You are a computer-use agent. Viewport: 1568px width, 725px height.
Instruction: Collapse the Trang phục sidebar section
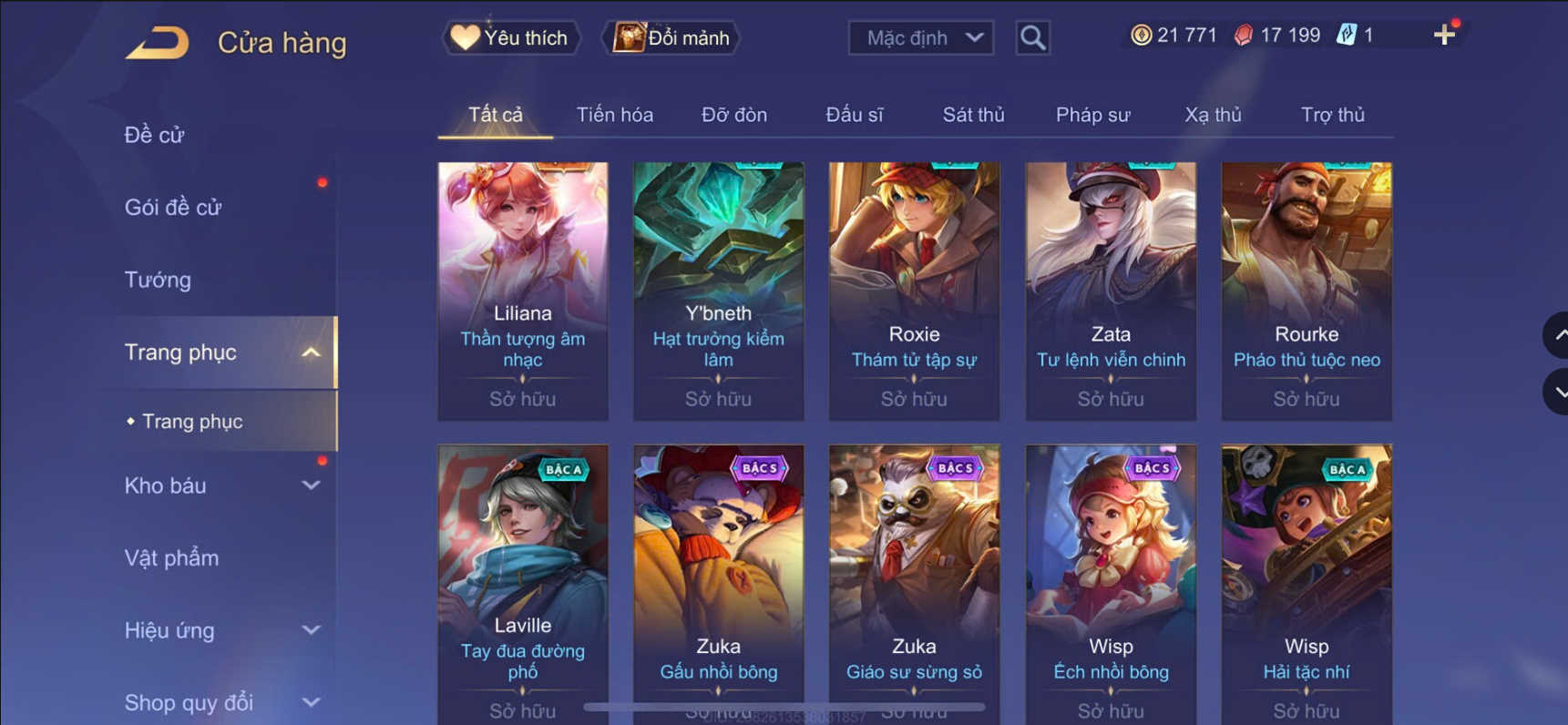click(311, 352)
